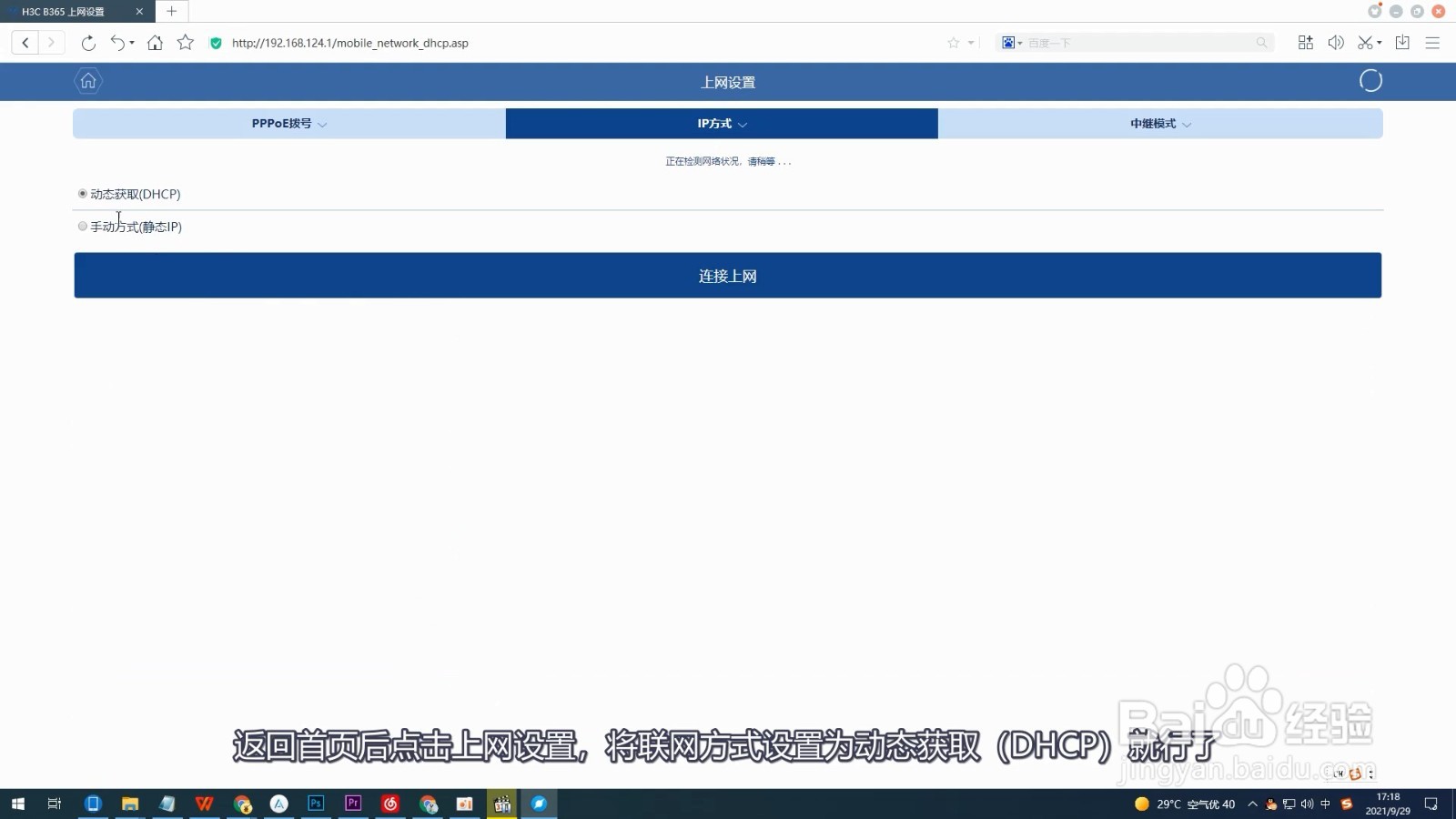1456x819 pixels.
Task: Open the browser home page
Action: [155, 43]
